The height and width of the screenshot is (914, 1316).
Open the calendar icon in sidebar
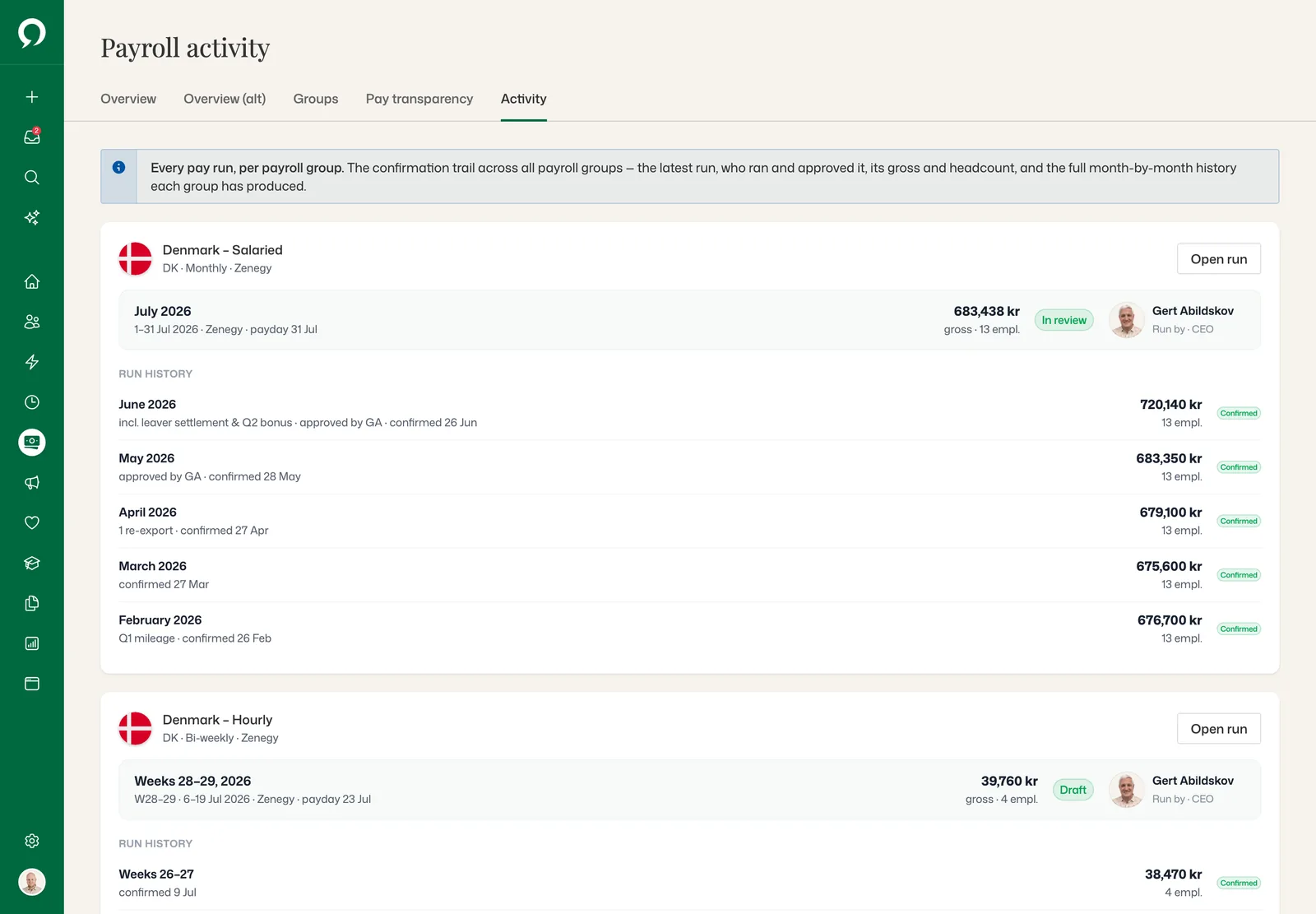point(32,684)
